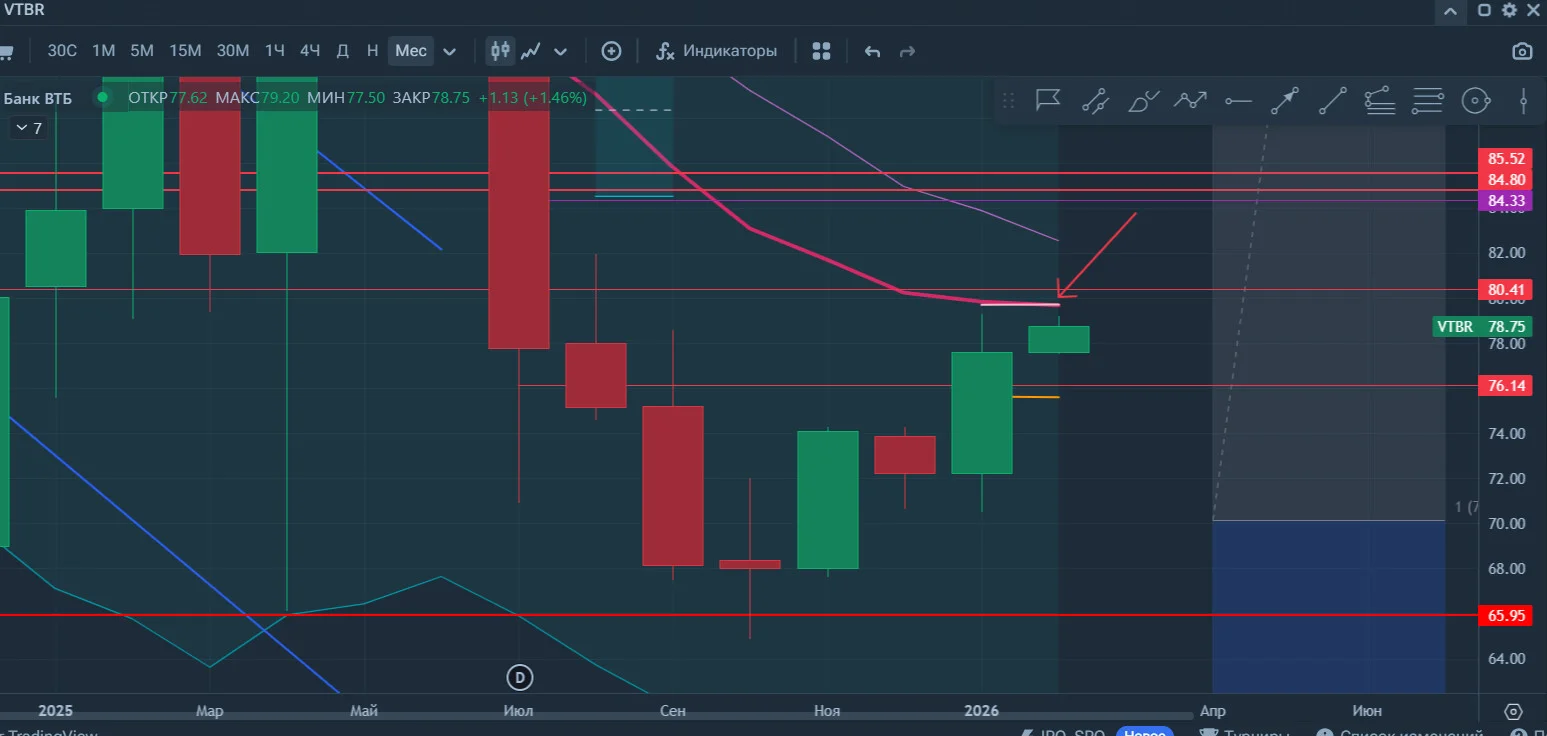Open the chart type dropdown

click(560, 51)
